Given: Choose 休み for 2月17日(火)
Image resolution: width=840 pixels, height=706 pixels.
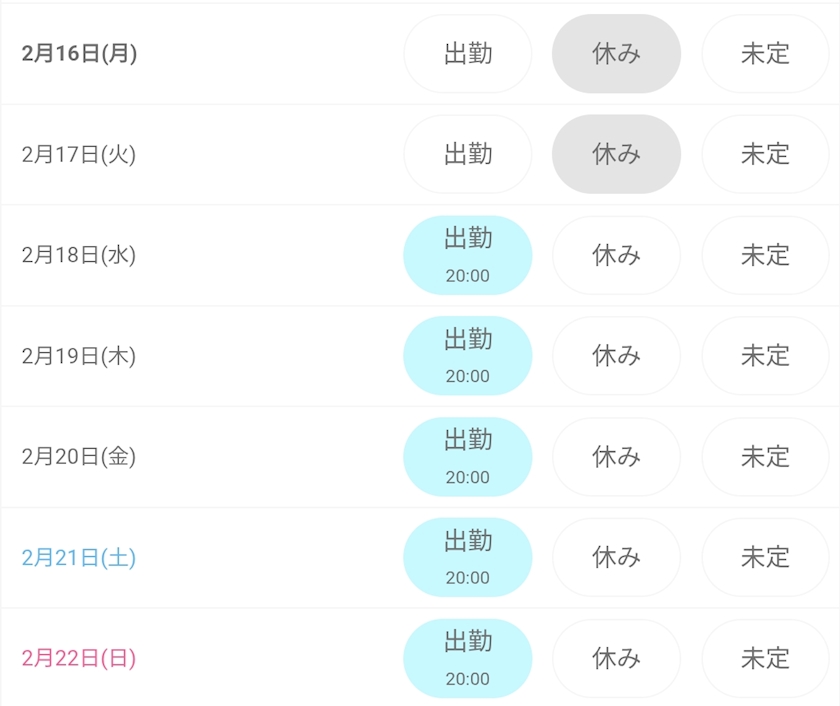Looking at the screenshot, I should (x=617, y=154).
